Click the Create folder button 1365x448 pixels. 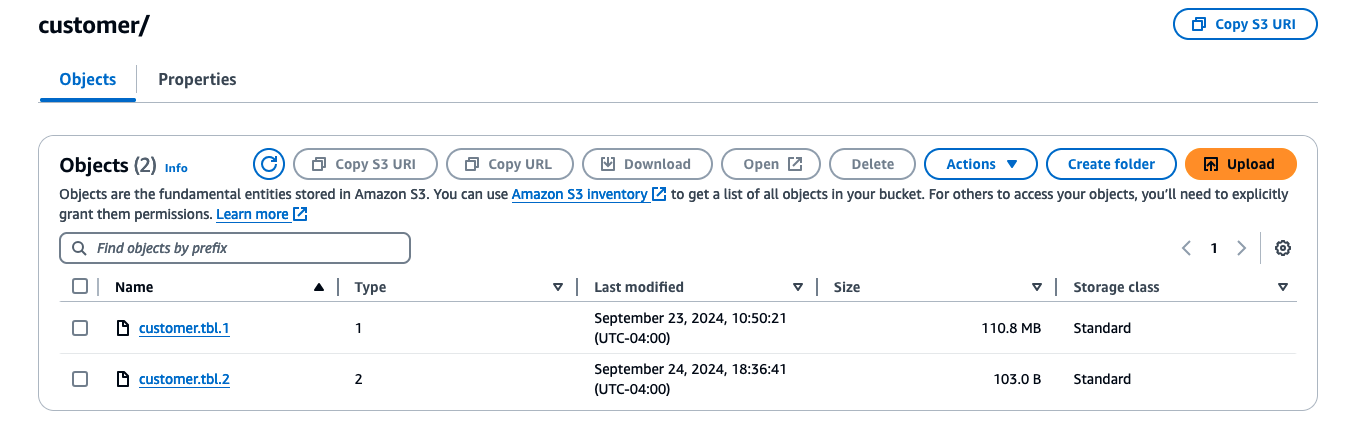coord(1111,164)
